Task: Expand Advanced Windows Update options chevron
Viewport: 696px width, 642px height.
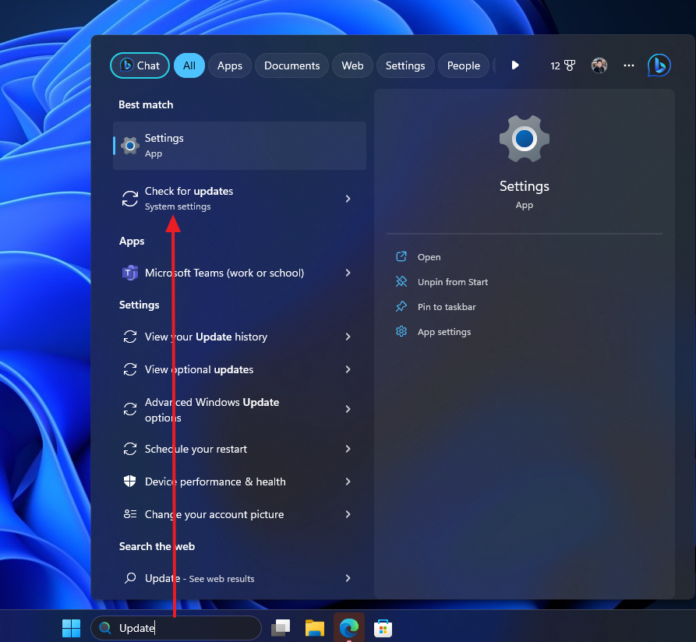Action: click(x=348, y=409)
